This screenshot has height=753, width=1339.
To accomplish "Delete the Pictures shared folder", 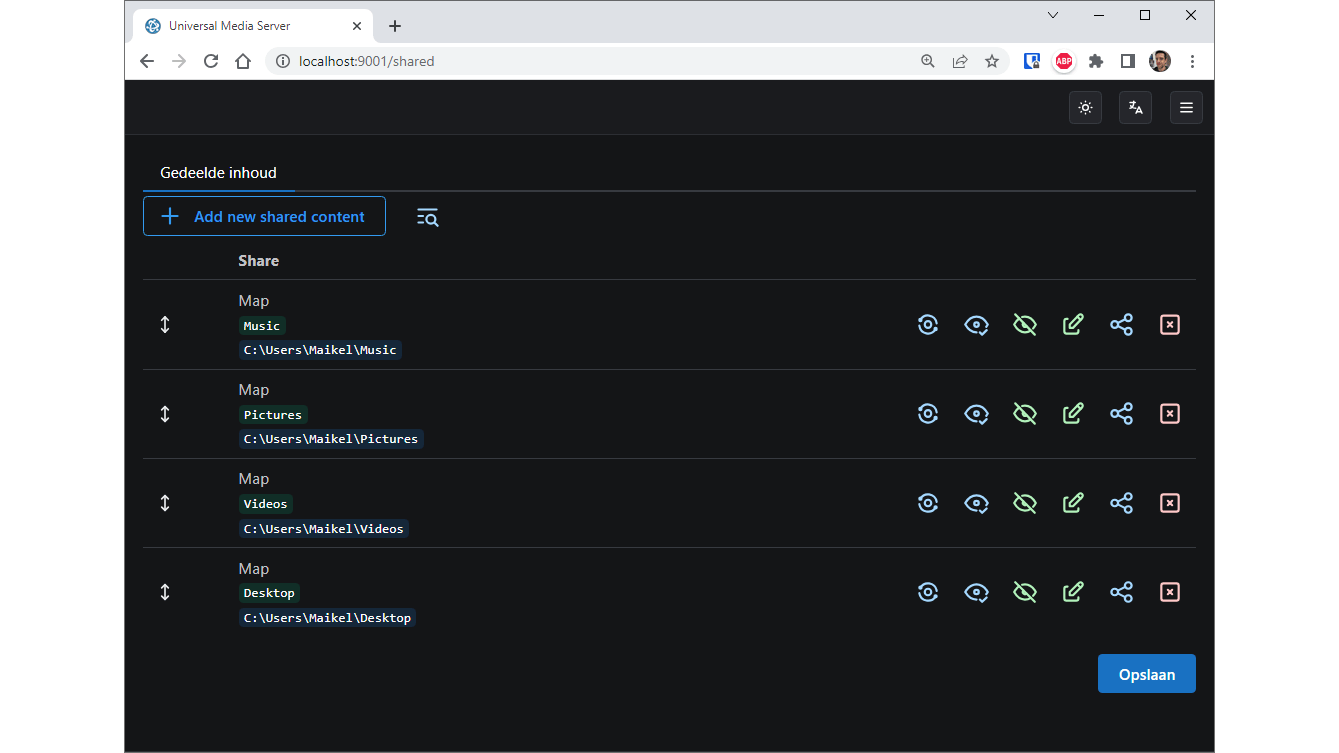I will pos(1169,414).
